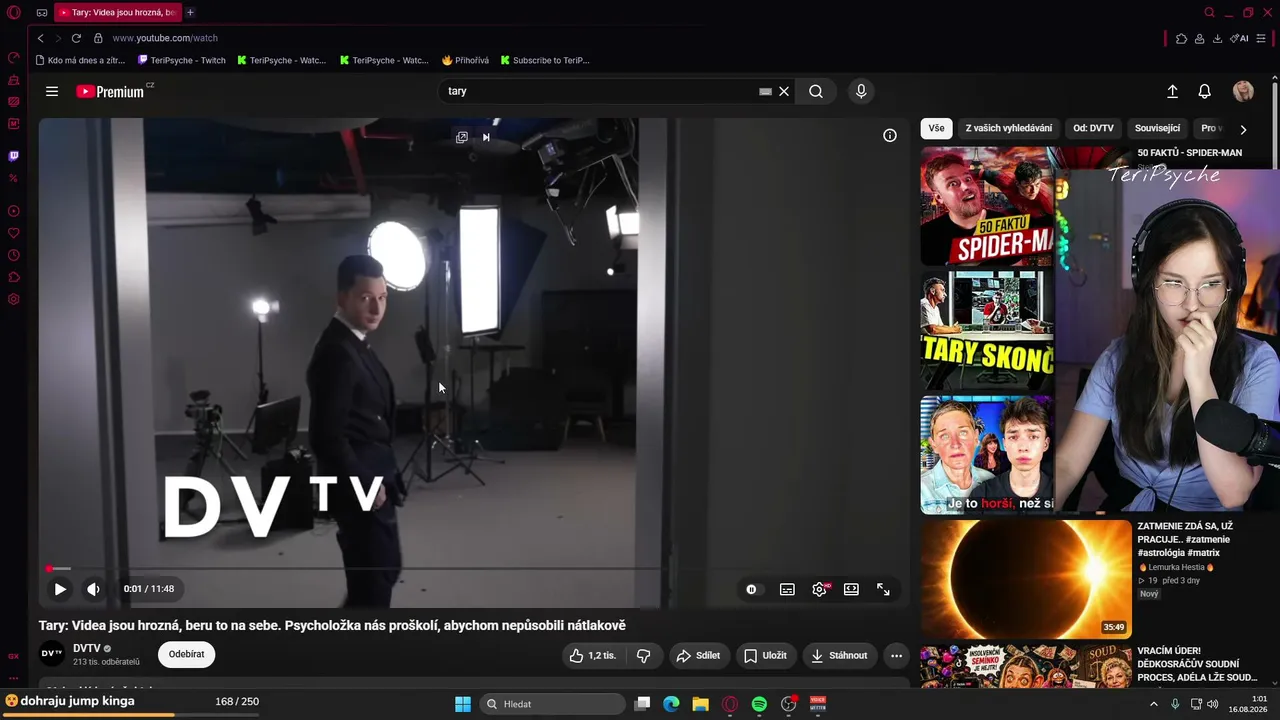Select the Tary: Videa jsou hrozná tab

117,12
